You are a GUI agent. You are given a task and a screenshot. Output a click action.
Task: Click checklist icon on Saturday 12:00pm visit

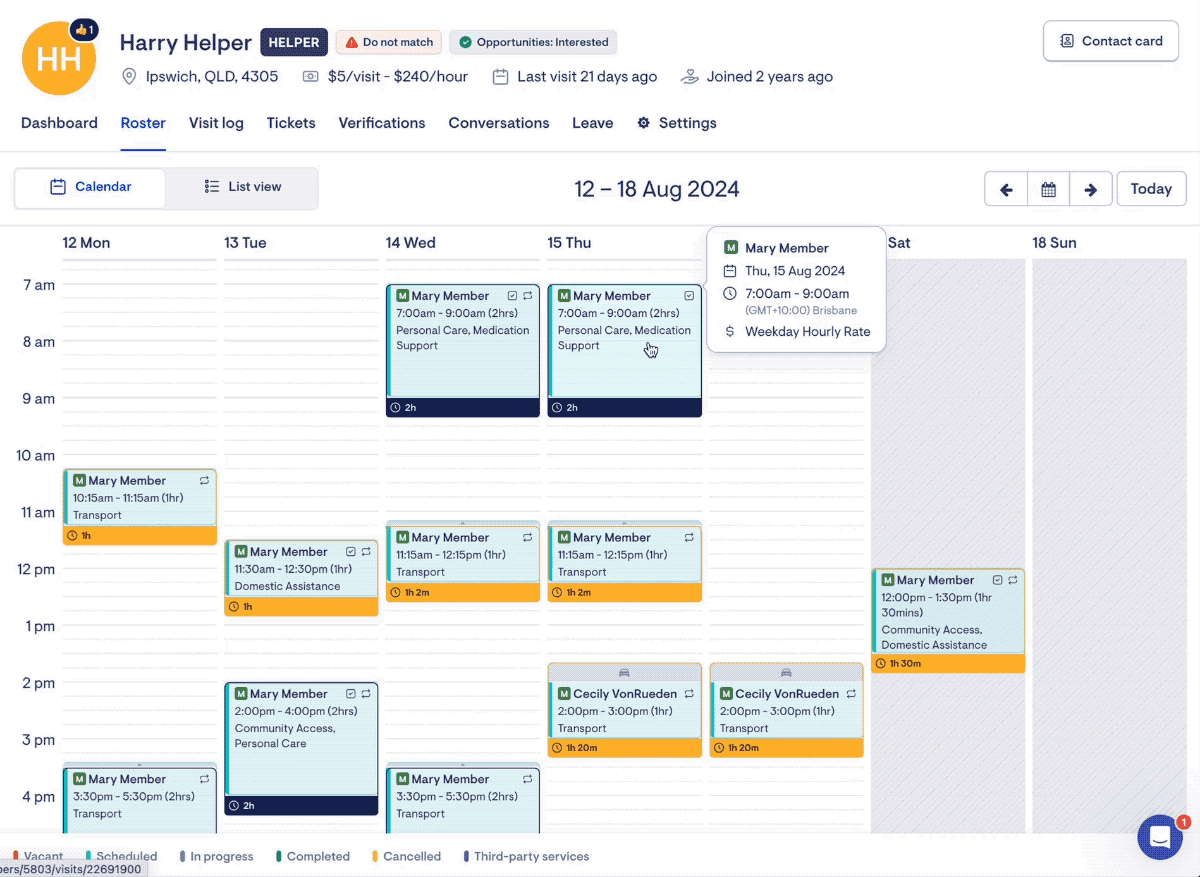tap(997, 580)
